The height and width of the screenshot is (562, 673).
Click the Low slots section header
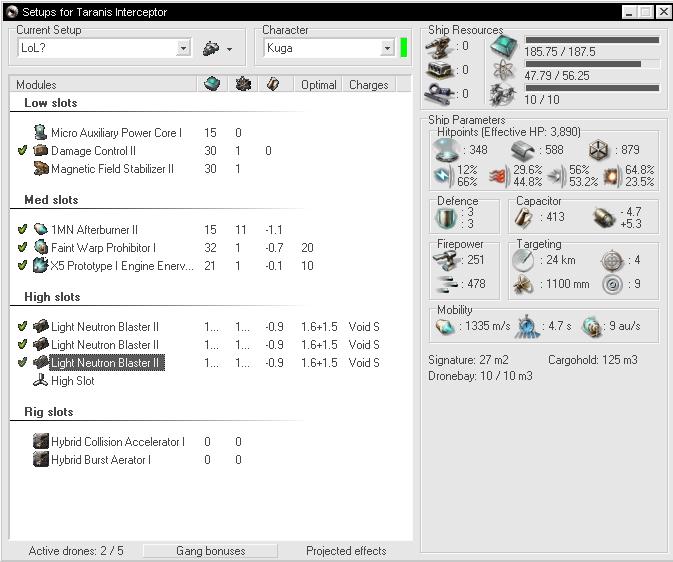coord(51,103)
